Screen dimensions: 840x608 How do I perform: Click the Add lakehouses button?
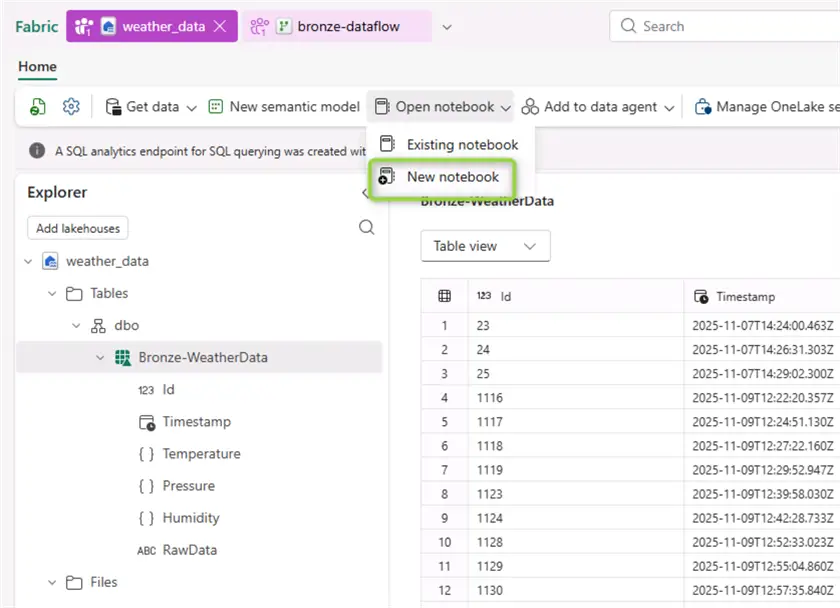pos(78,228)
